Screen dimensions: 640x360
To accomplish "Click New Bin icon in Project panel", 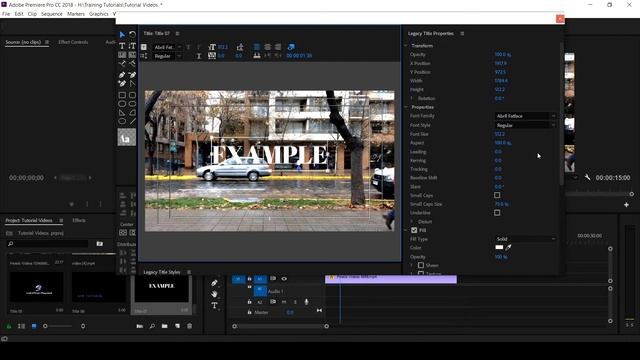I will click(164, 326).
